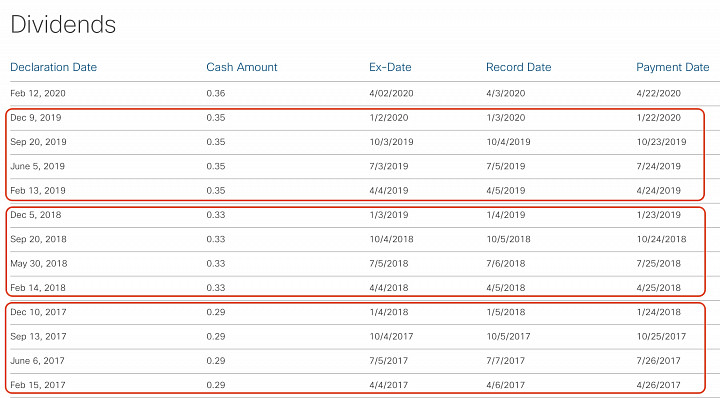Screen dimensions: 720x398
Task: Click the Dividends page heading
Action: click(x=63, y=24)
